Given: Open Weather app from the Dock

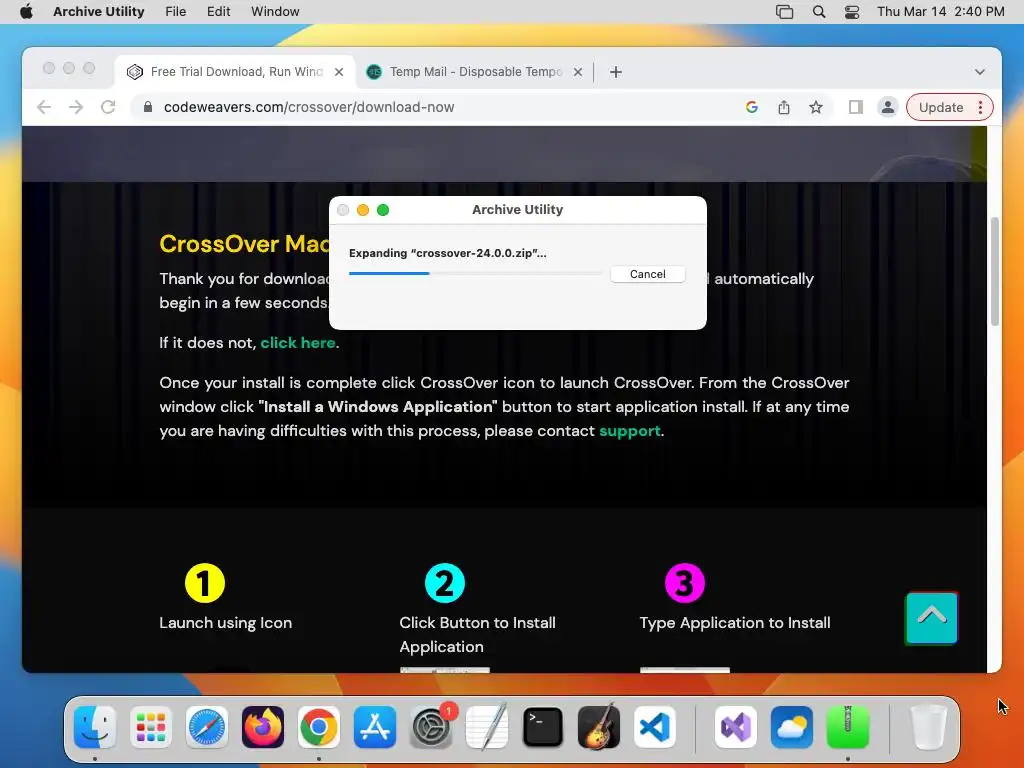Looking at the screenshot, I should (x=792, y=727).
